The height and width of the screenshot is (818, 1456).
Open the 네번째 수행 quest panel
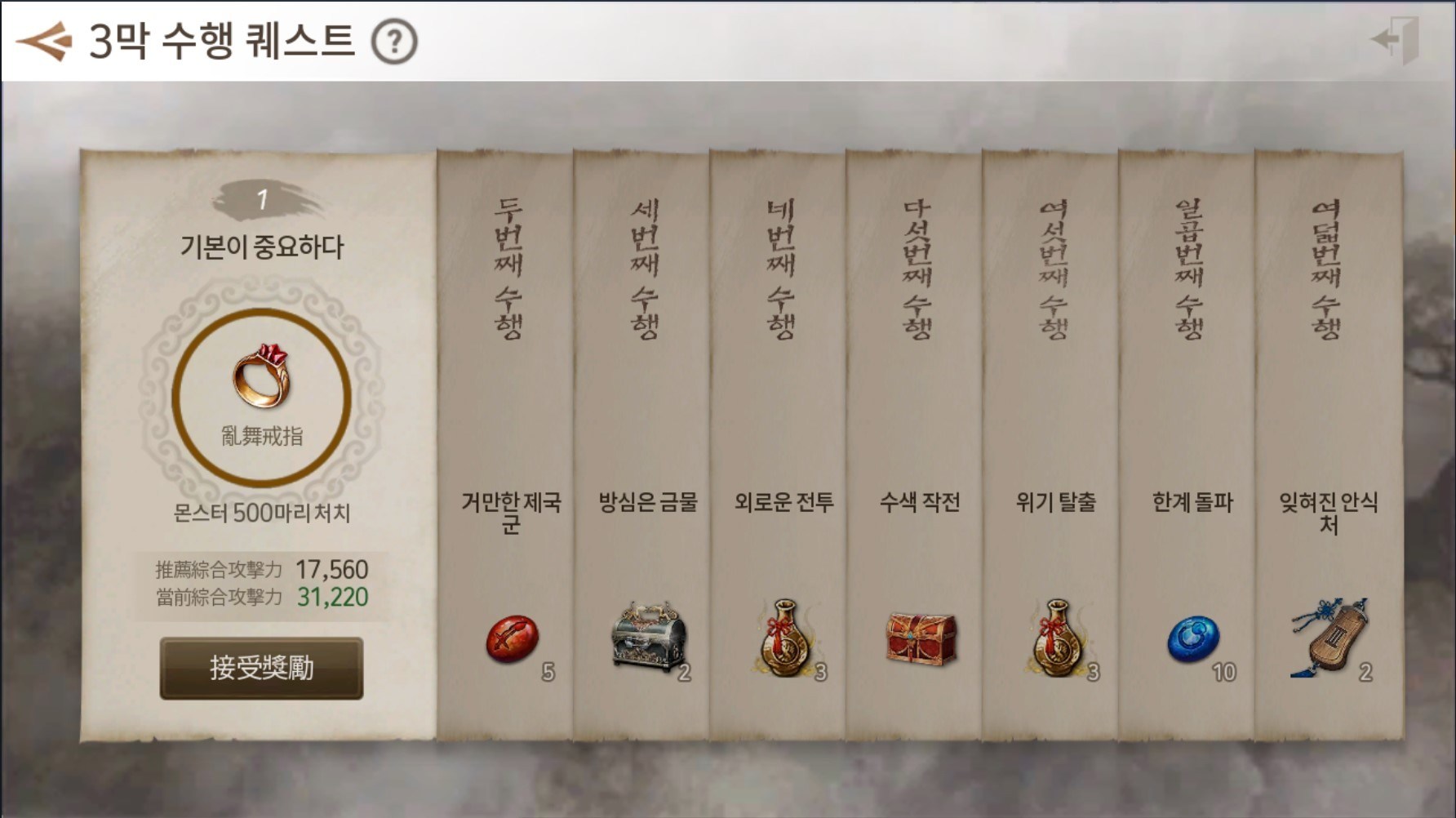click(778, 445)
